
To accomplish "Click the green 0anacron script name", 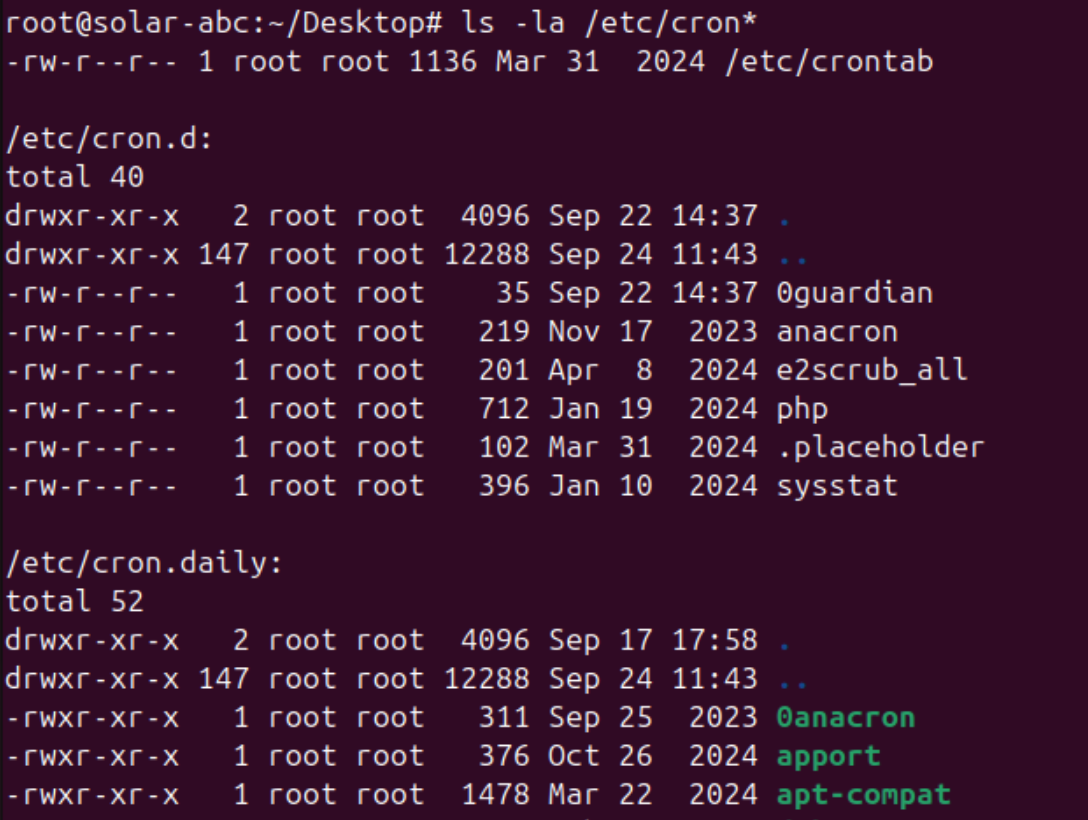I will pyautogui.click(x=845, y=718).
